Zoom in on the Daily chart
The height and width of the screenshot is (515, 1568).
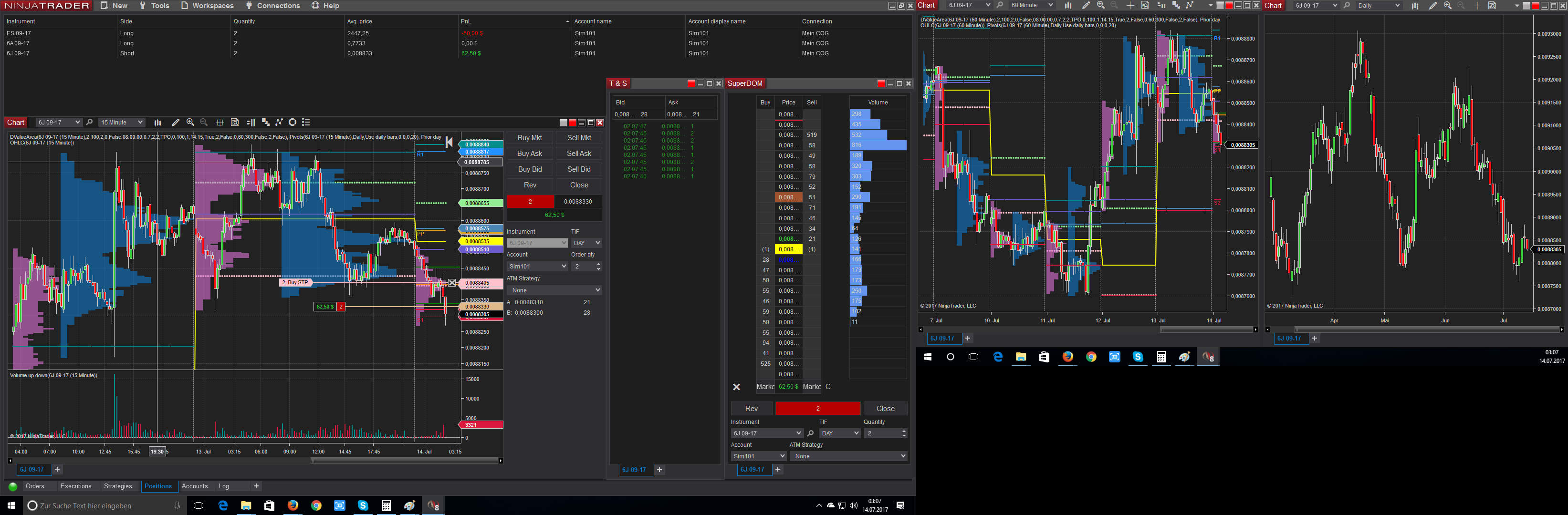[1447, 5]
